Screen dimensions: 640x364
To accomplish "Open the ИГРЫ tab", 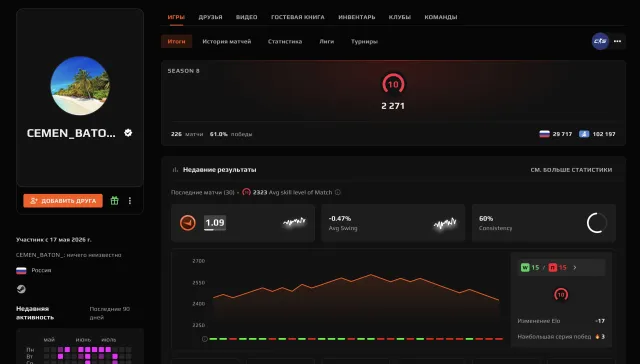I will pyautogui.click(x=176, y=17).
